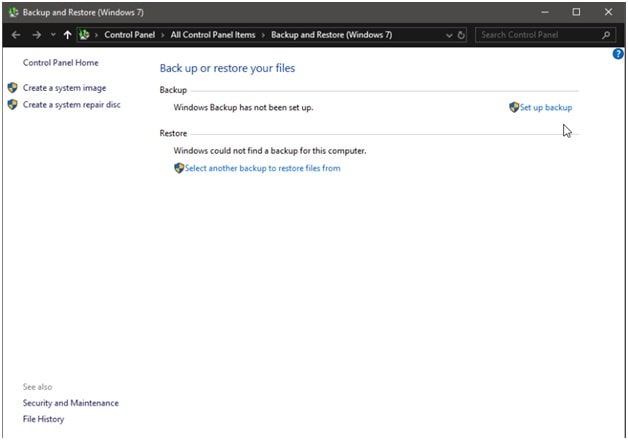This screenshot has width=628, height=440.
Task: Click Set up backup link
Action: [545, 107]
